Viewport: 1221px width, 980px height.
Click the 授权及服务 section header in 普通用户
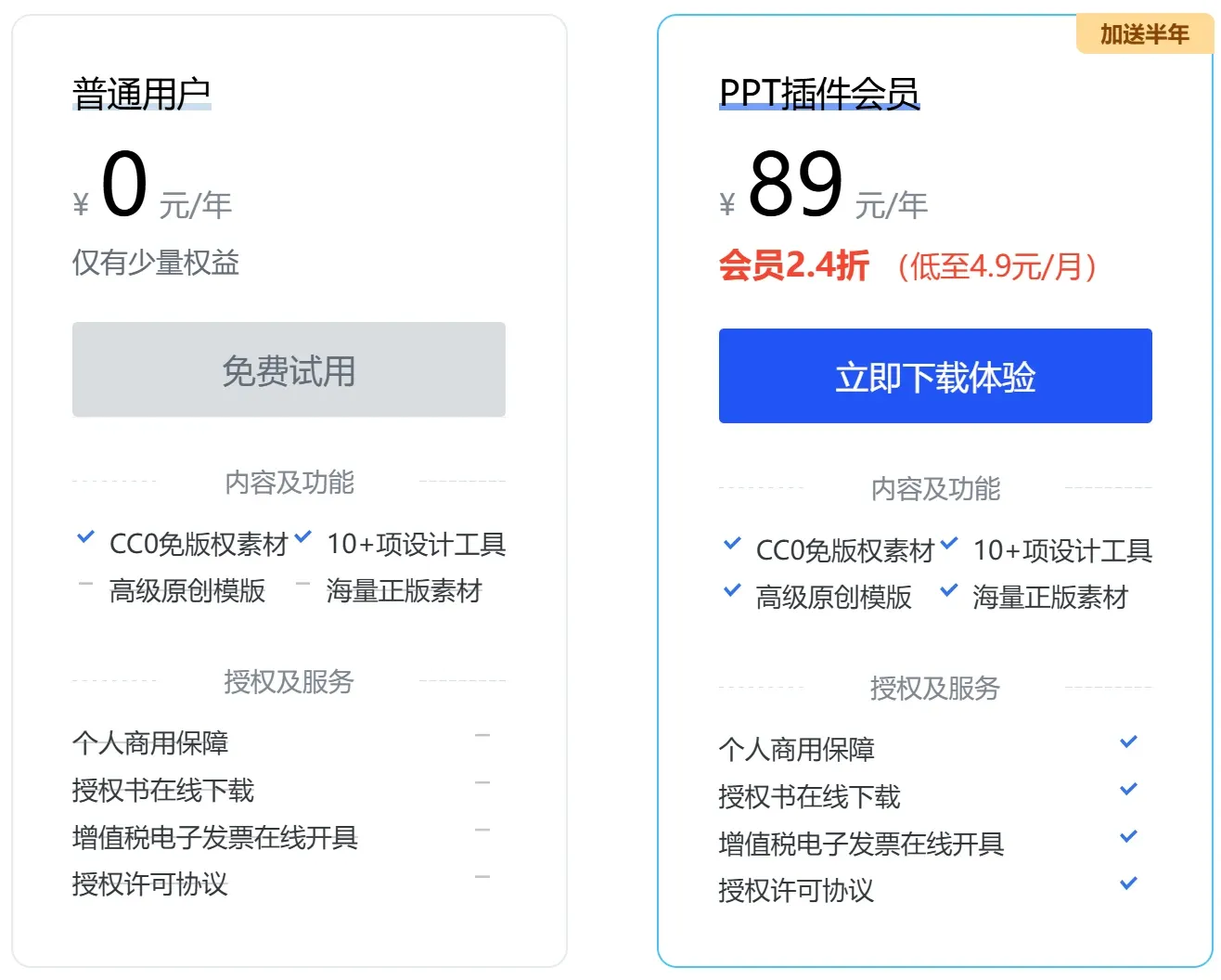pyautogui.click(x=288, y=683)
